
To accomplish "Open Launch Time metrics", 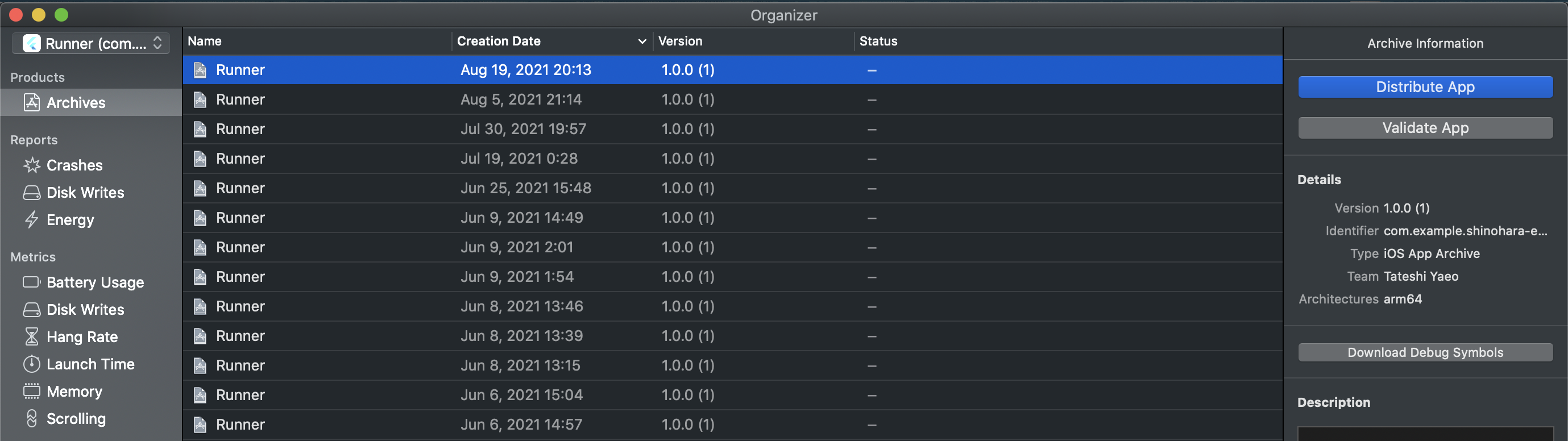I will click(x=91, y=364).
